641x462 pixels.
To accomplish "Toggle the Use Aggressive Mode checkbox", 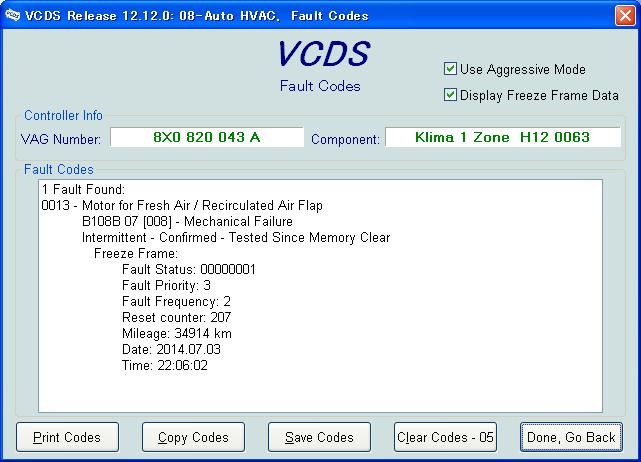I will (x=450, y=69).
